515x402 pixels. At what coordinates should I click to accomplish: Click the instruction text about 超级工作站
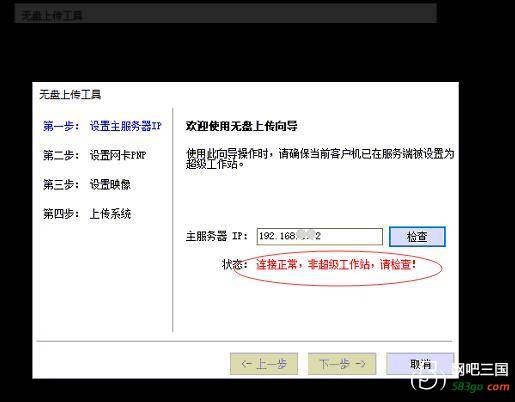pos(320,159)
